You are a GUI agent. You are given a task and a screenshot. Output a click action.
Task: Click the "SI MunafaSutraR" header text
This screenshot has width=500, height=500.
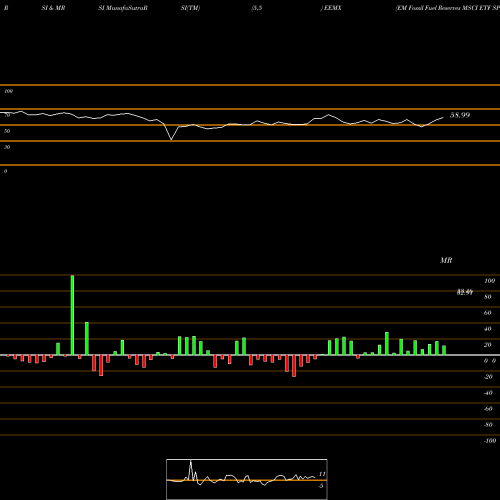(123, 8)
